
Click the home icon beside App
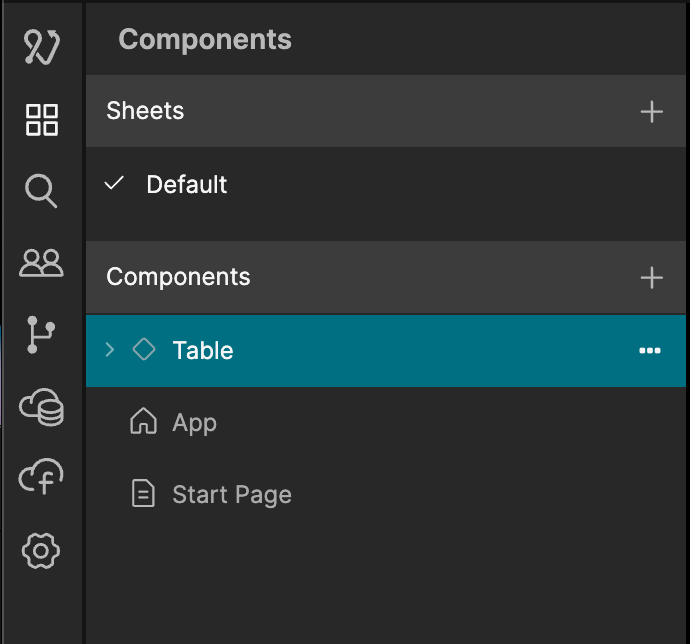(144, 423)
